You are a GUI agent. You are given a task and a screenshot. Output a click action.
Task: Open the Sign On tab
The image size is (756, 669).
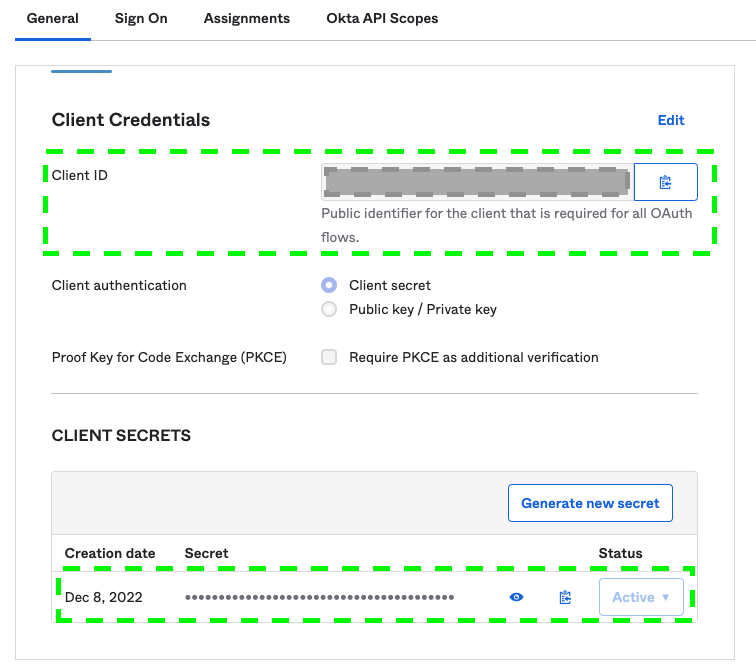pos(141,19)
